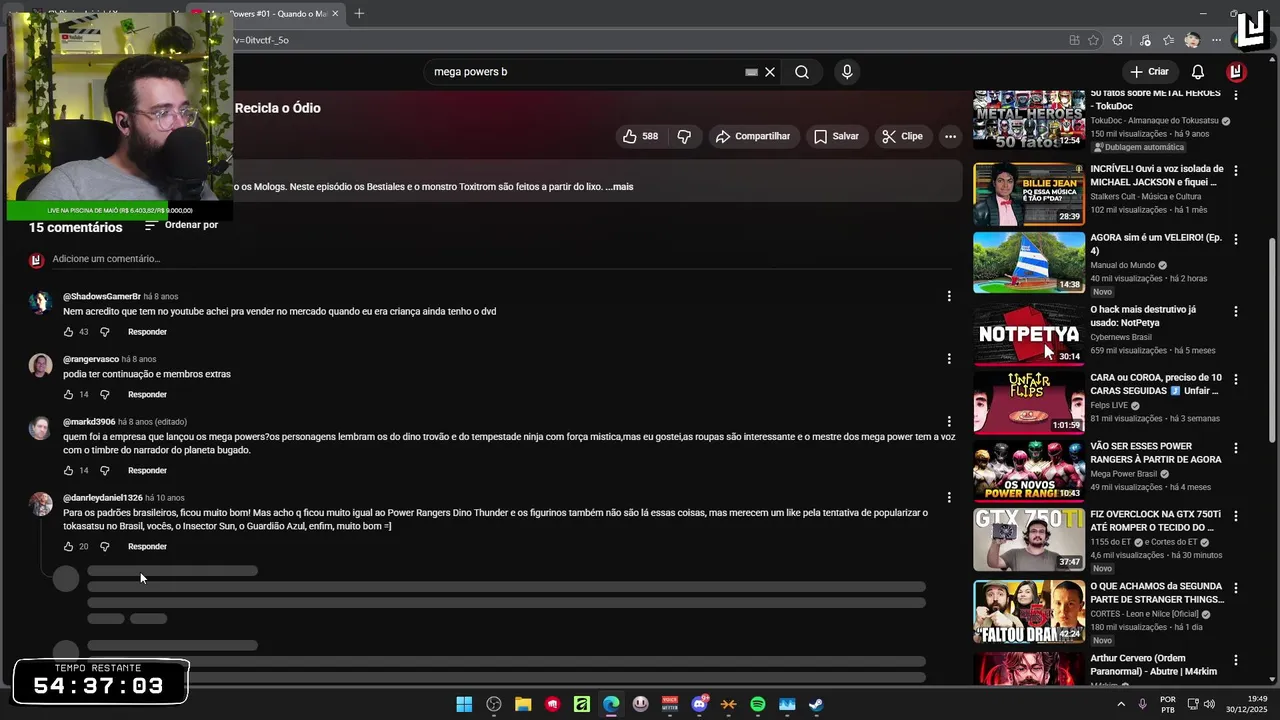1280x720 pixels.
Task: Open Voicemeeter from the taskbar
Action: tap(670, 704)
